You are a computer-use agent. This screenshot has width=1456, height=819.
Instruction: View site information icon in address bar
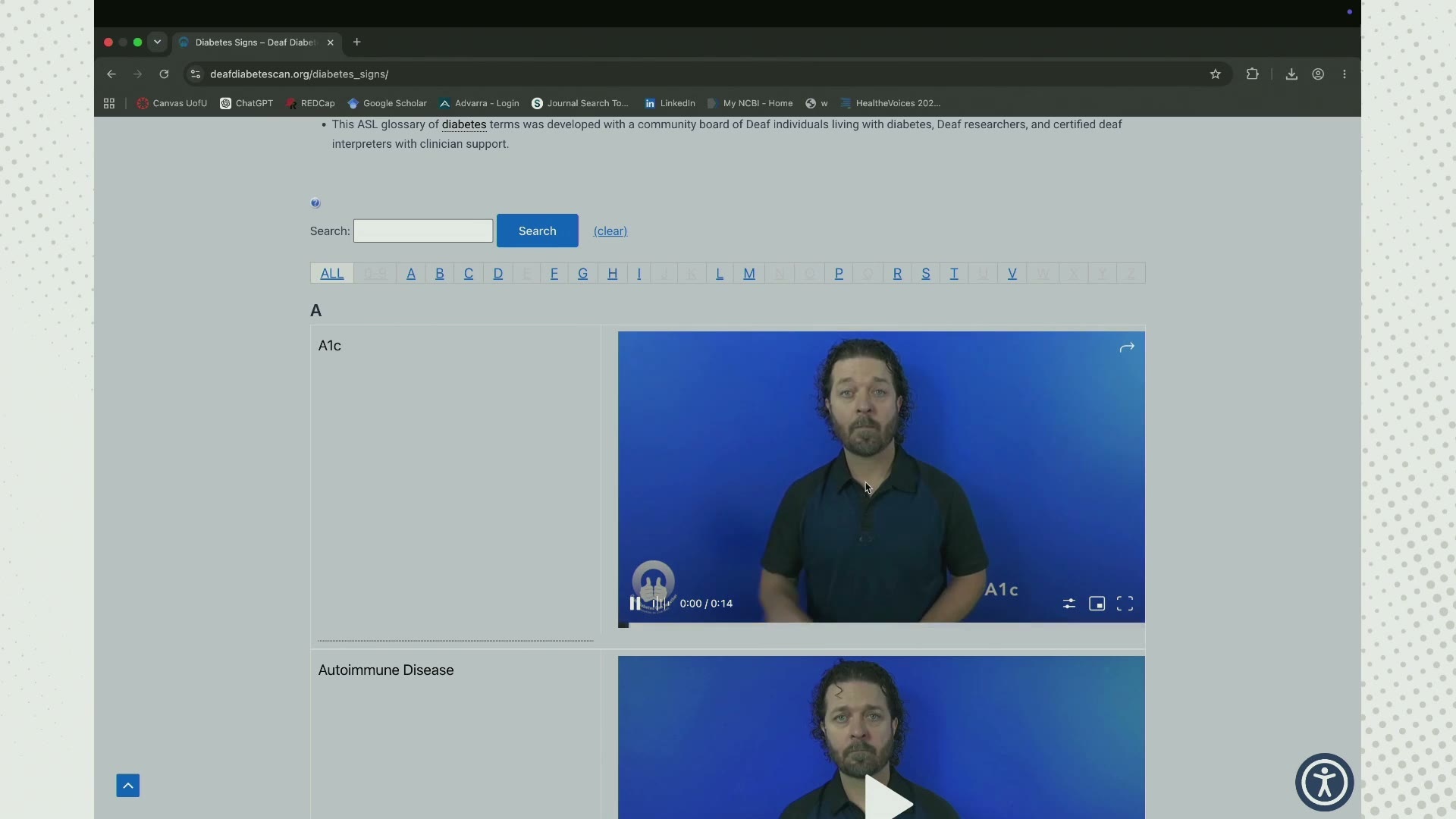point(196,74)
